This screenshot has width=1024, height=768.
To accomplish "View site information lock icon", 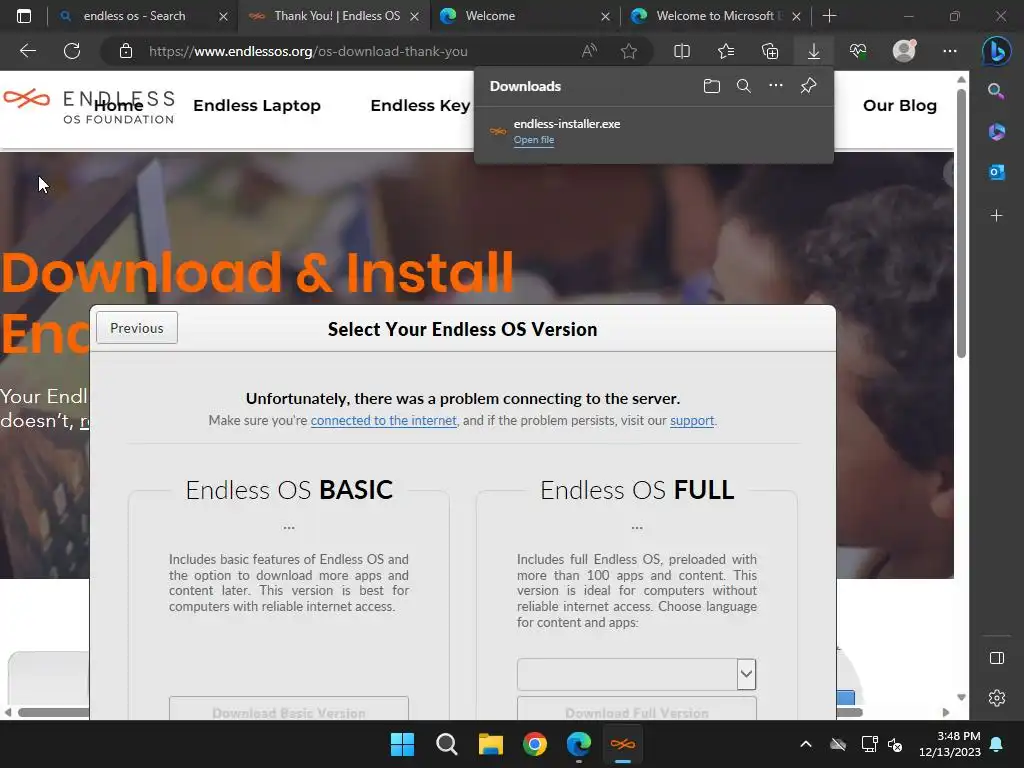I will [126, 51].
